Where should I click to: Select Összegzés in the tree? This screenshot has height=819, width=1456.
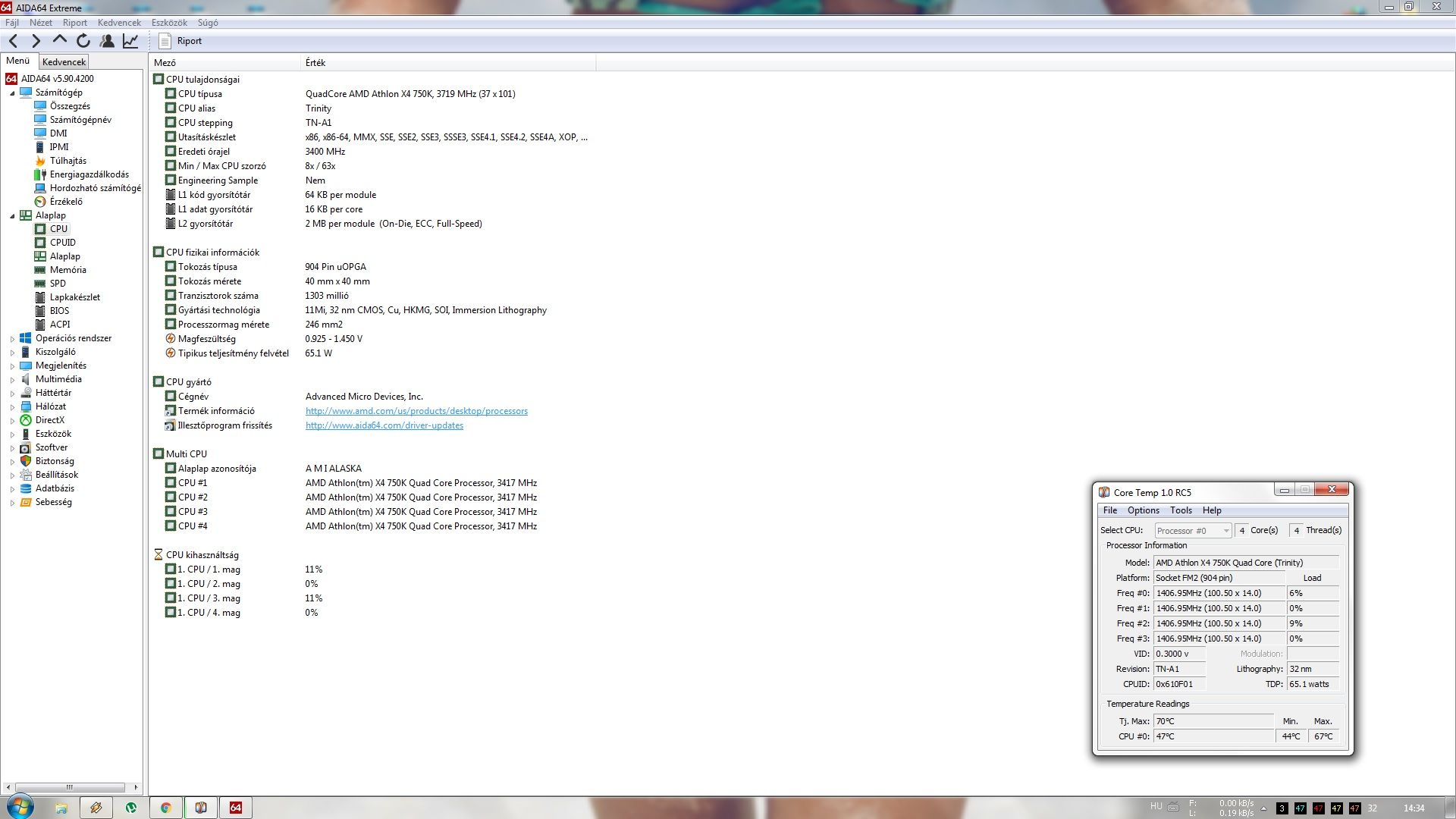(x=70, y=106)
